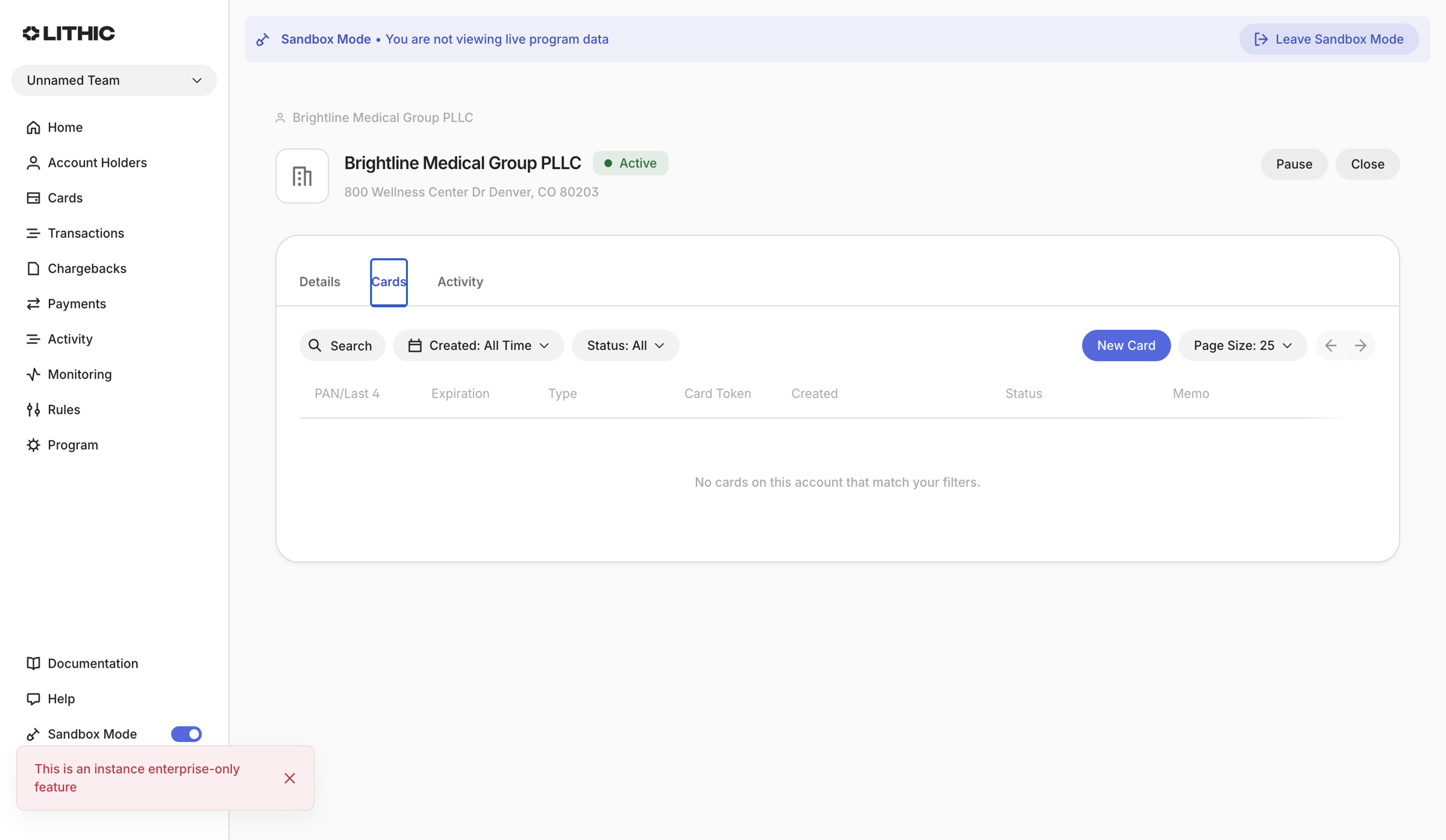Open sidebar Activity page

tap(70, 339)
